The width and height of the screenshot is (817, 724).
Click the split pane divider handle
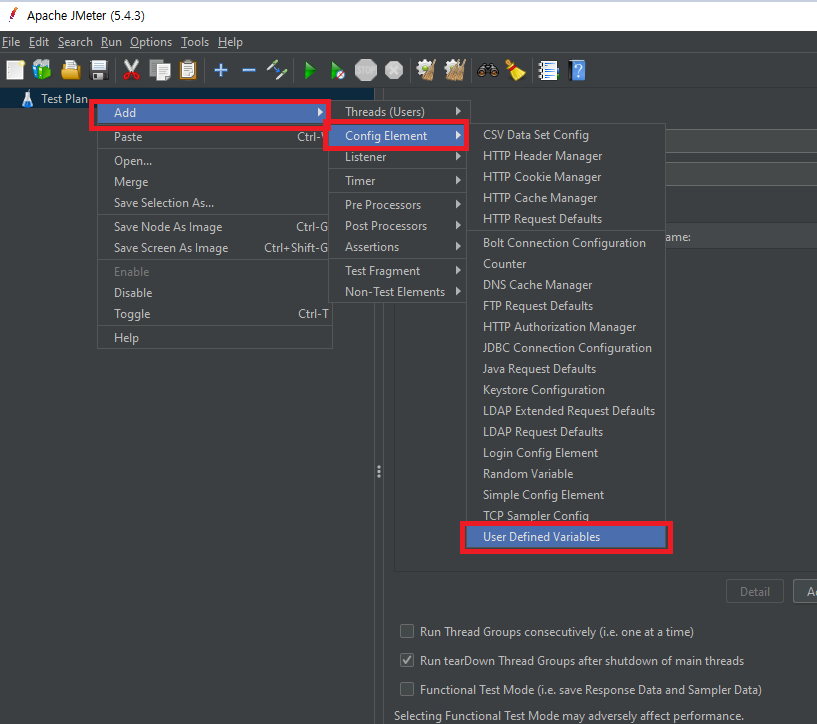click(x=379, y=471)
